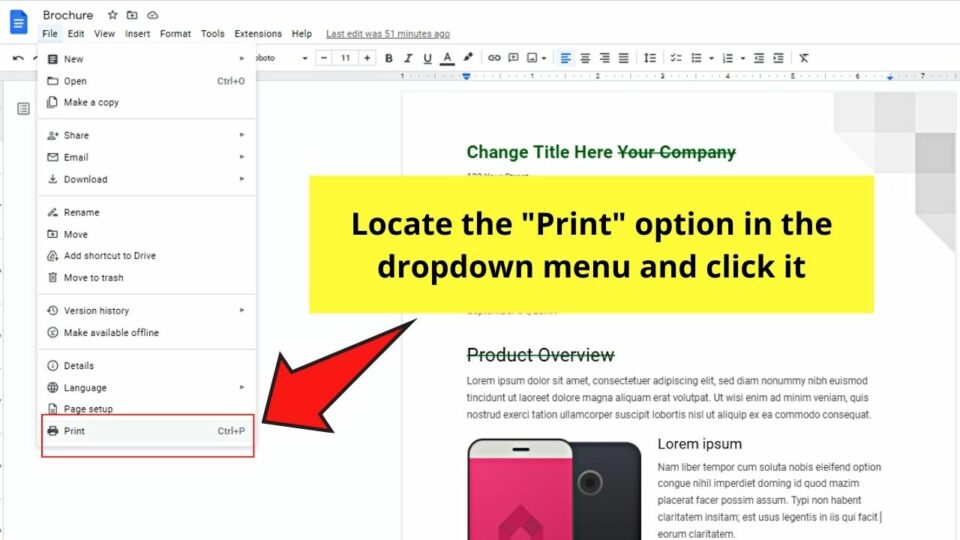The image size is (960, 540).
Task: Align text right
Action: 604,58
